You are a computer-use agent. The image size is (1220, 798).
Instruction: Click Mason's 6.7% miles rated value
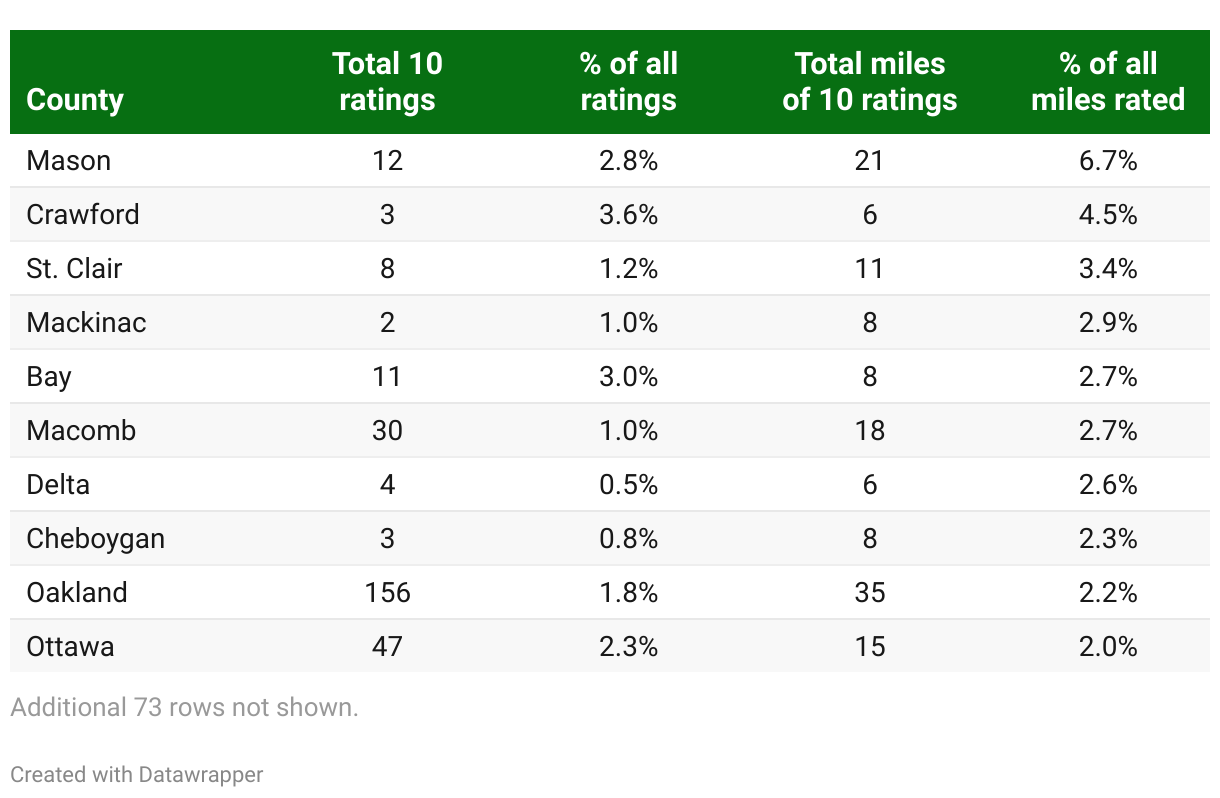tap(1107, 160)
